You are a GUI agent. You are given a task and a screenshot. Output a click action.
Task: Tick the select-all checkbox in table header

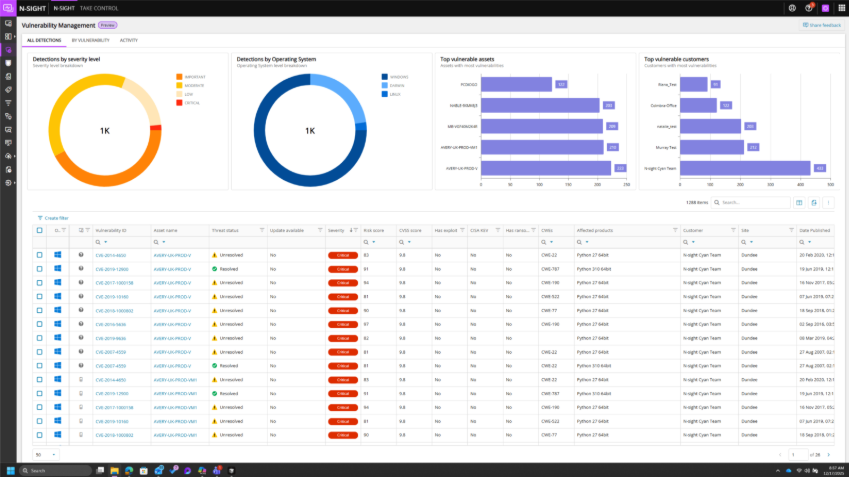pyautogui.click(x=40, y=230)
